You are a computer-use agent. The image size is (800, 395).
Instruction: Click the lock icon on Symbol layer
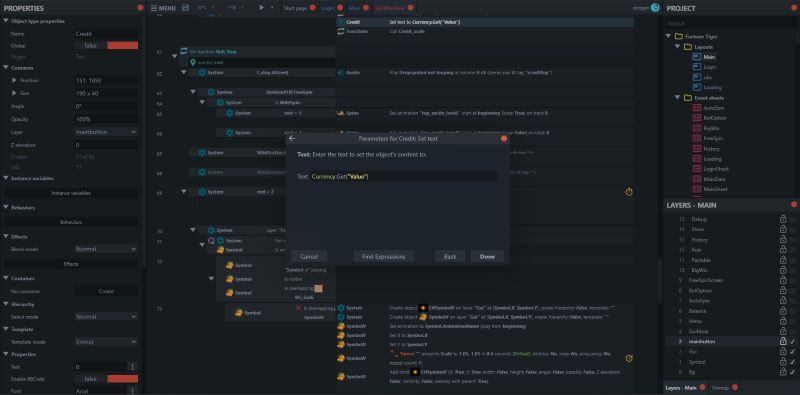(x=783, y=362)
